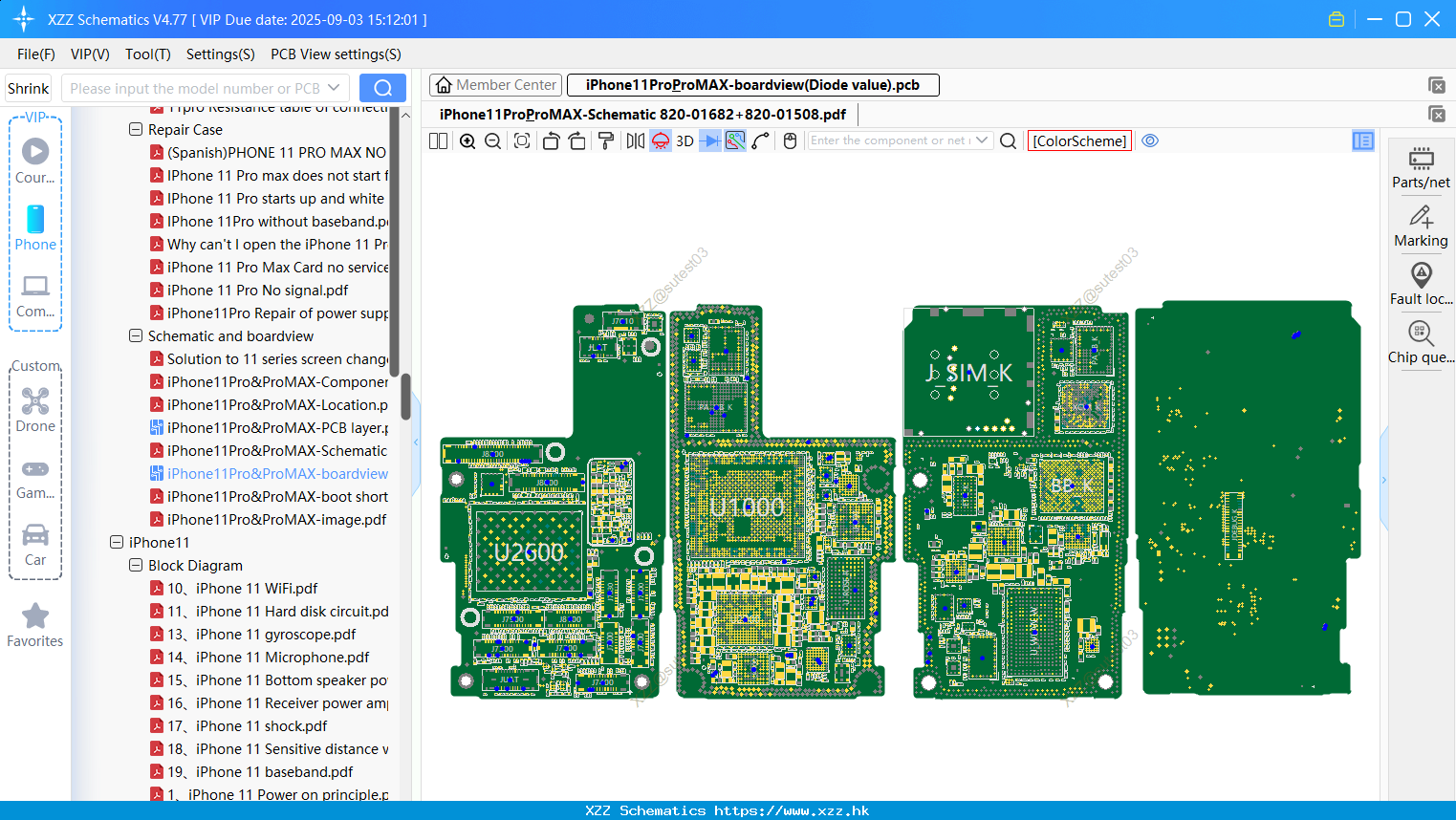Open iPhone 11 Pro No signal.pdf
Screen dimensions: 1456x820
pos(257,290)
